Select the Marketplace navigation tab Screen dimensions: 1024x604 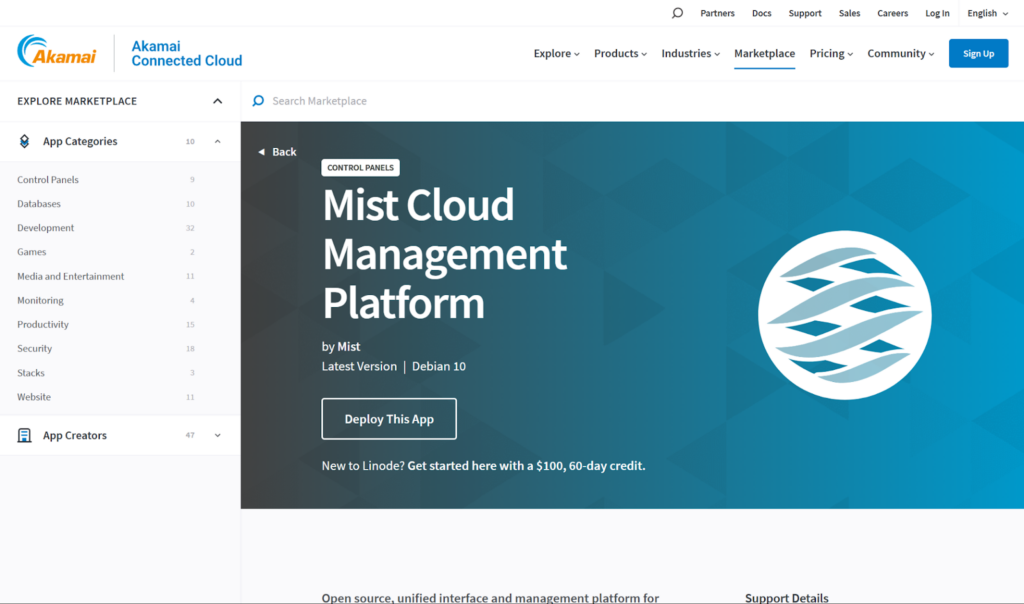point(764,54)
